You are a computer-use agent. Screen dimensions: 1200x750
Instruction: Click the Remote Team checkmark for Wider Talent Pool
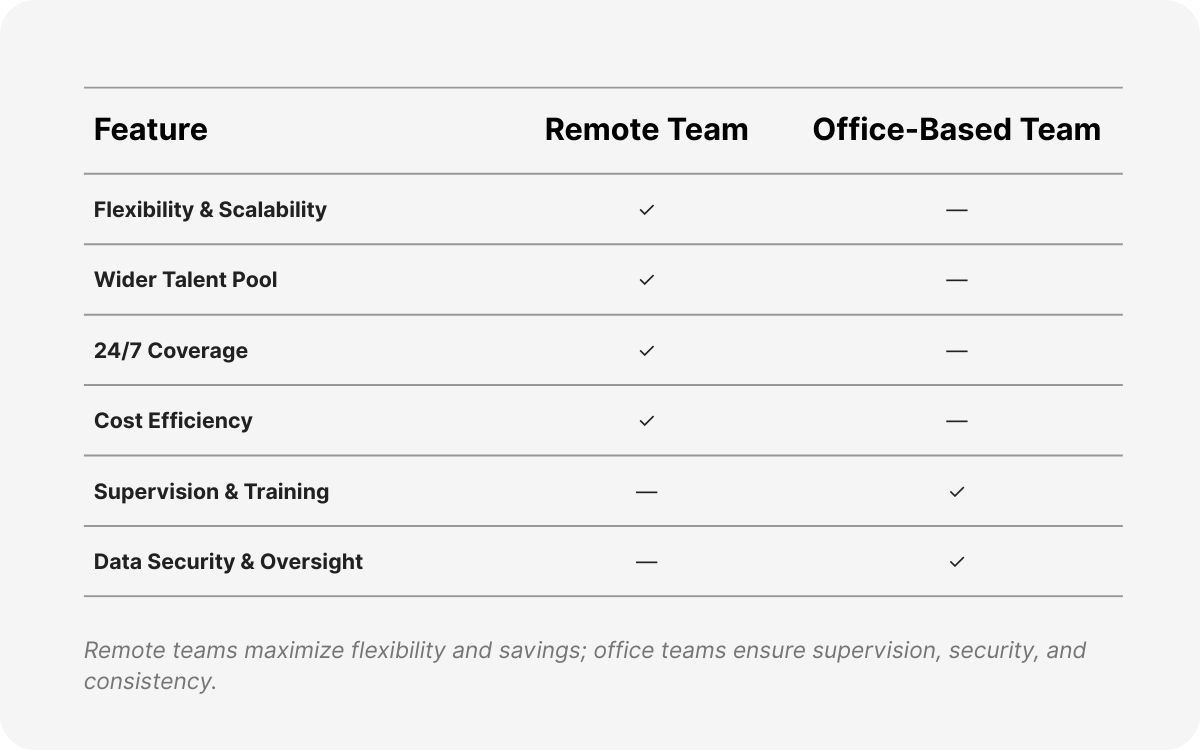click(646, 280)
